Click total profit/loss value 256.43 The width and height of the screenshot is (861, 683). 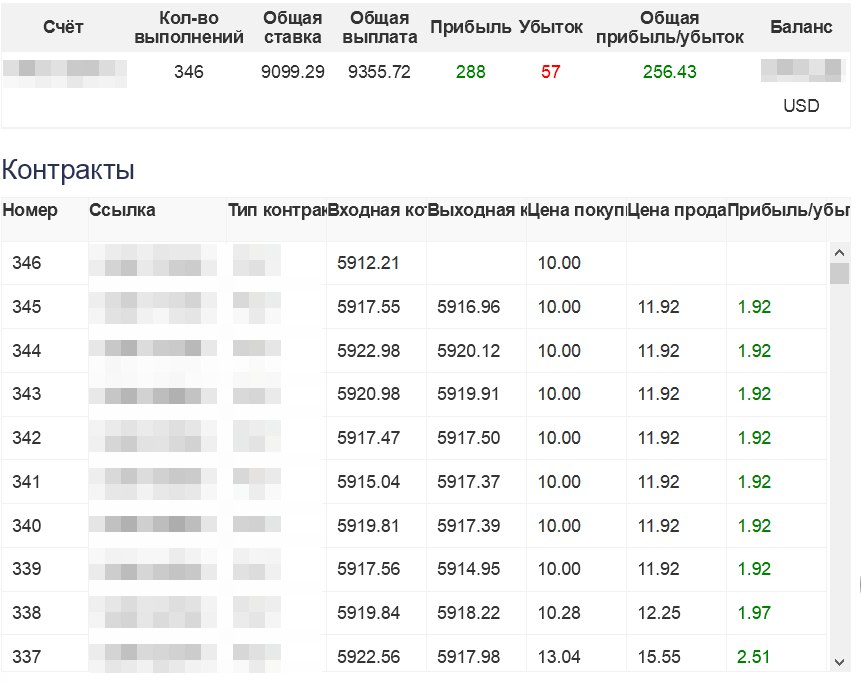click(669, 72)
